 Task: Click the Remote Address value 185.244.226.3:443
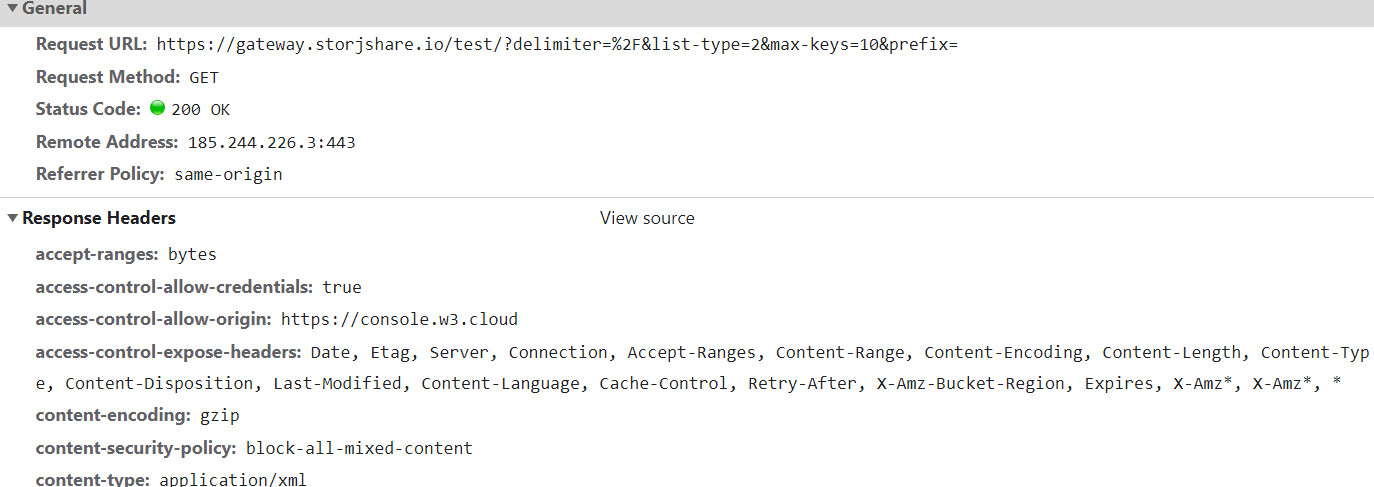point(272,143)
